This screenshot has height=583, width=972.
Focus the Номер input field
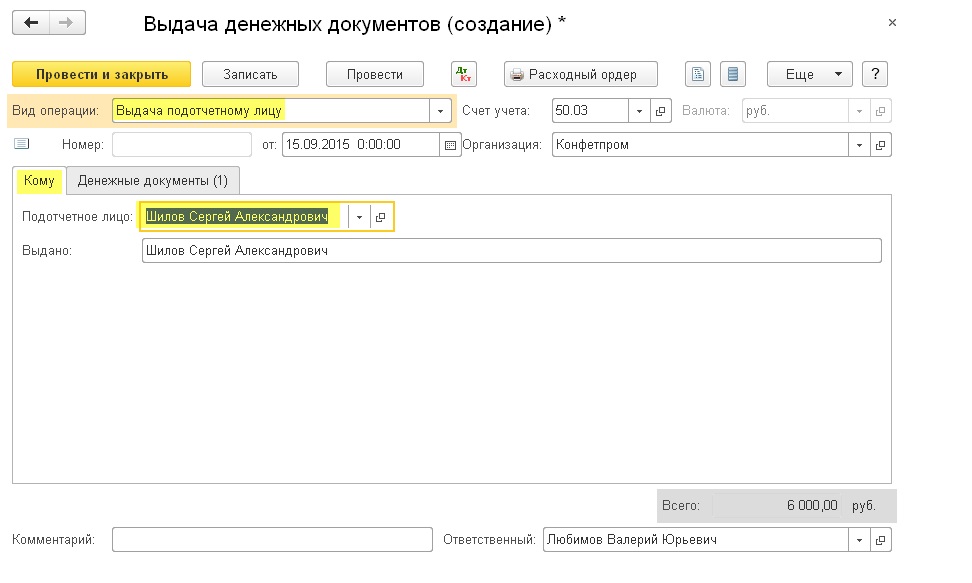182,145
